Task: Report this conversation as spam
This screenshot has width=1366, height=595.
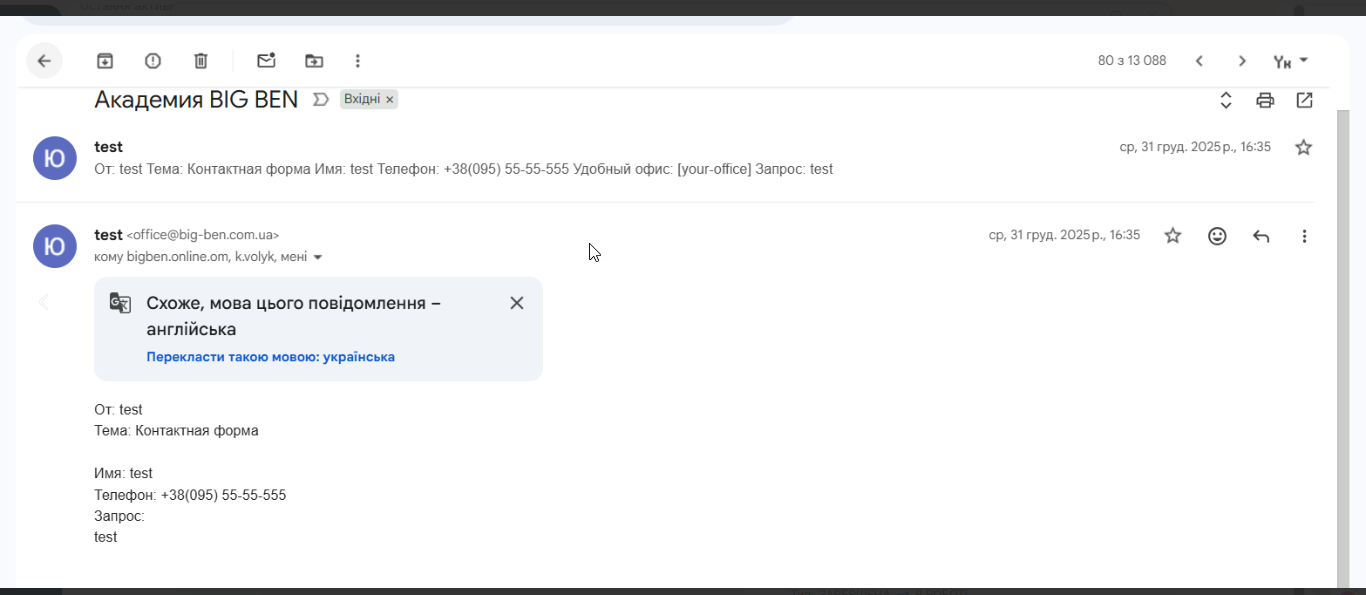Action: click(153, 61)
